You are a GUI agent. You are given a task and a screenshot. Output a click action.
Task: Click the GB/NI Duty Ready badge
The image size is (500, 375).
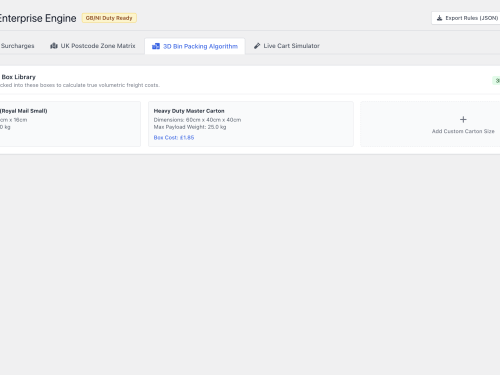(x=109, y=18)
